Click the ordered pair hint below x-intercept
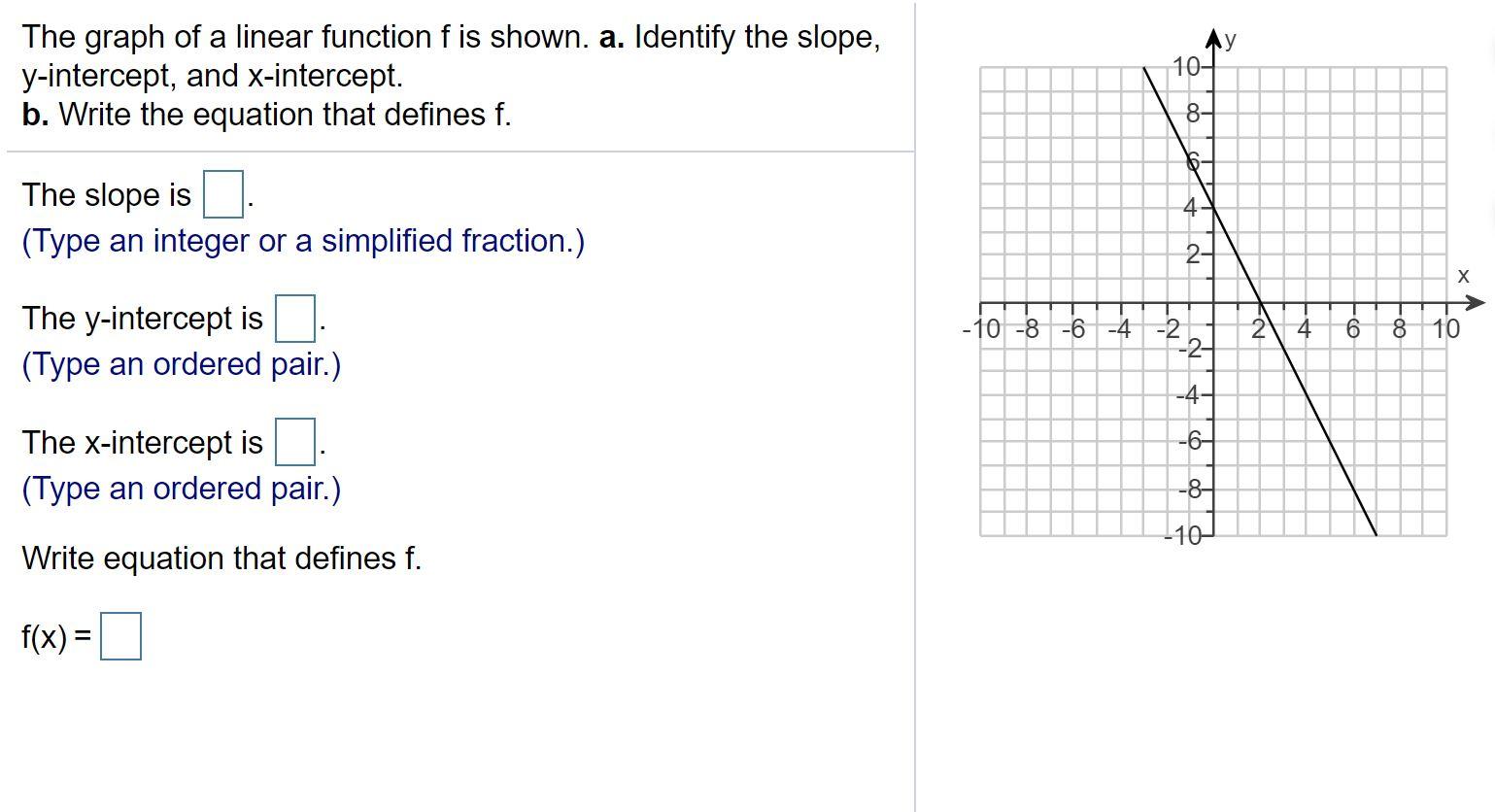This screenshot has height=812, width=1495. [x=180, y=489]
